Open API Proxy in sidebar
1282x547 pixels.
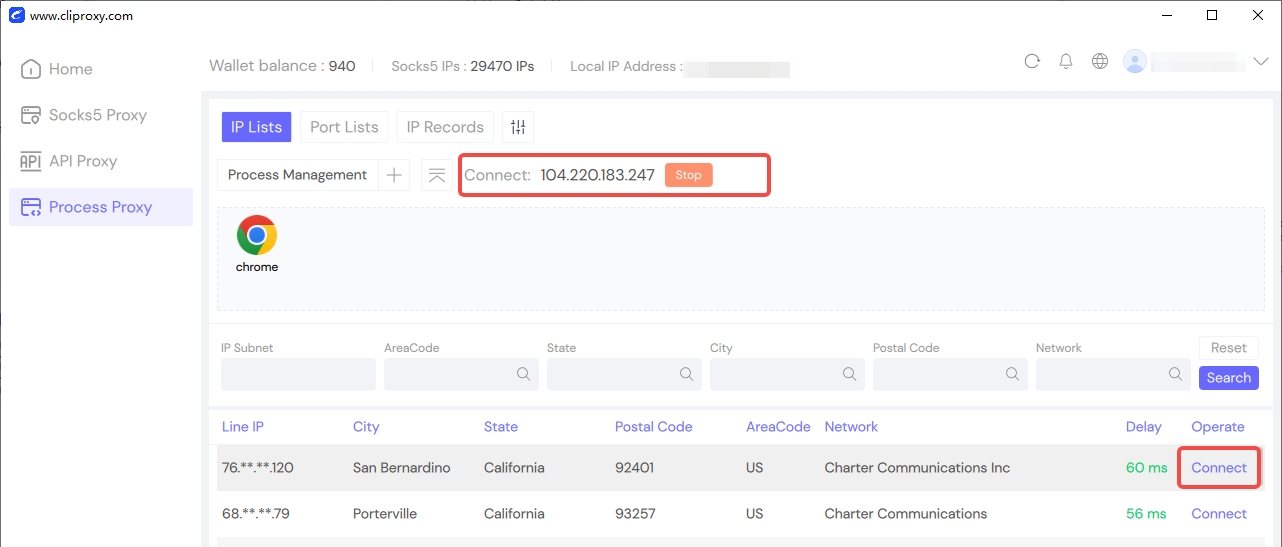[83, 161]
